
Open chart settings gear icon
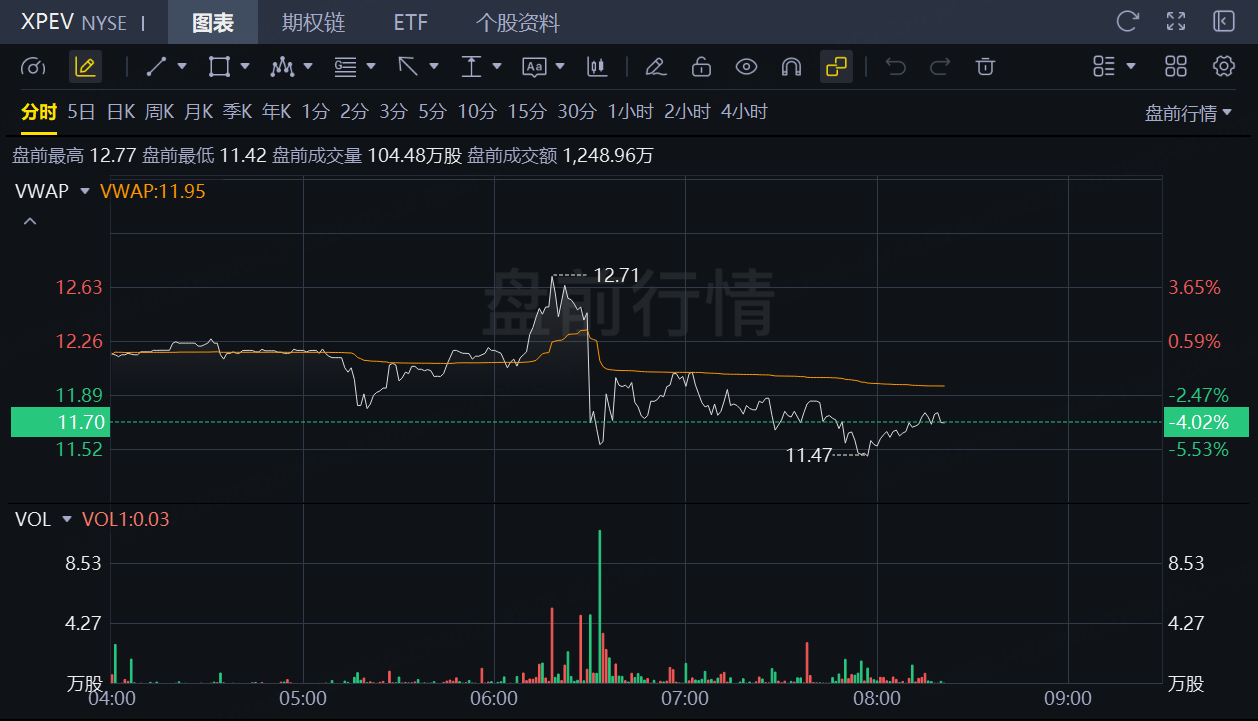pyautogui.click(x=1224, y=67)
